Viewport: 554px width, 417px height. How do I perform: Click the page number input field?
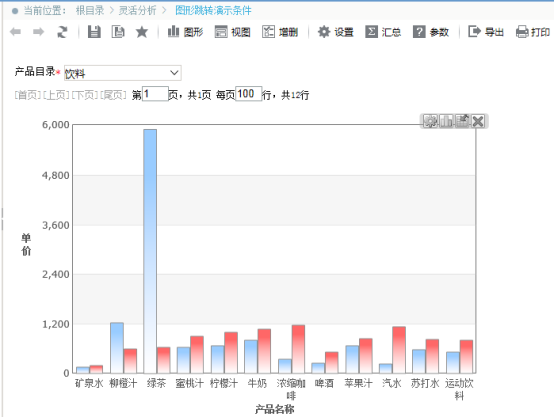tap(155, 94)
